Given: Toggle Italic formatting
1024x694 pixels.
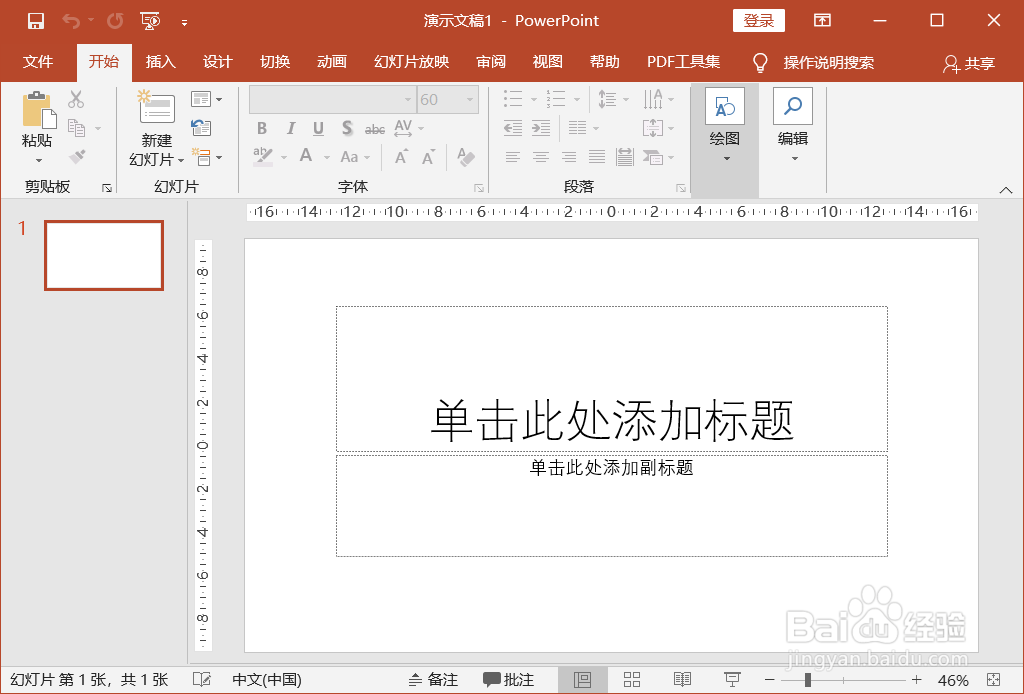Looking at the screenshot, I should (x=291, y=128).
